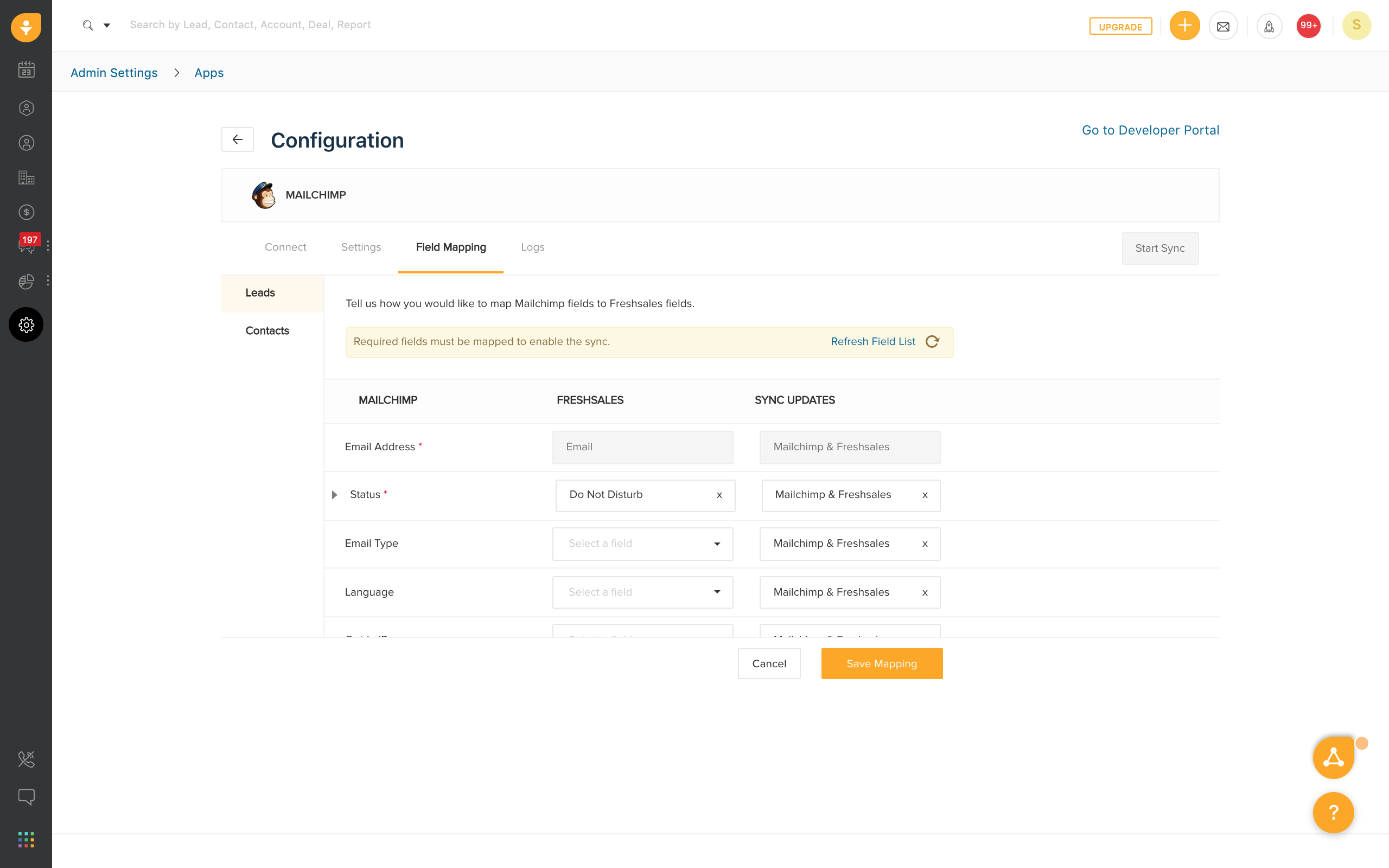Click the Save Mapping button
Screen dimensions: 1389x868
[882, 663]
